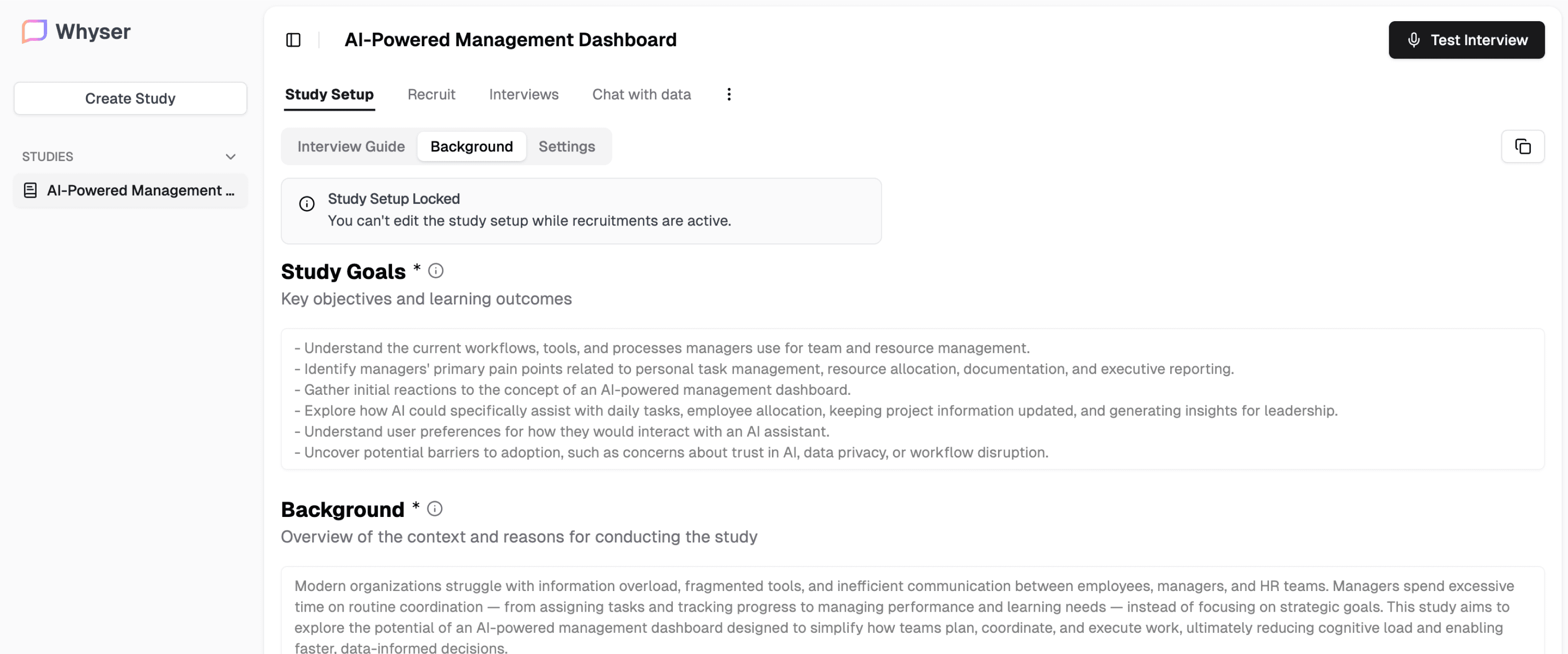Click info icon beside Study Goals heading
The image size is (1568, 654).
pyautogui.click(x=436, y=271)
